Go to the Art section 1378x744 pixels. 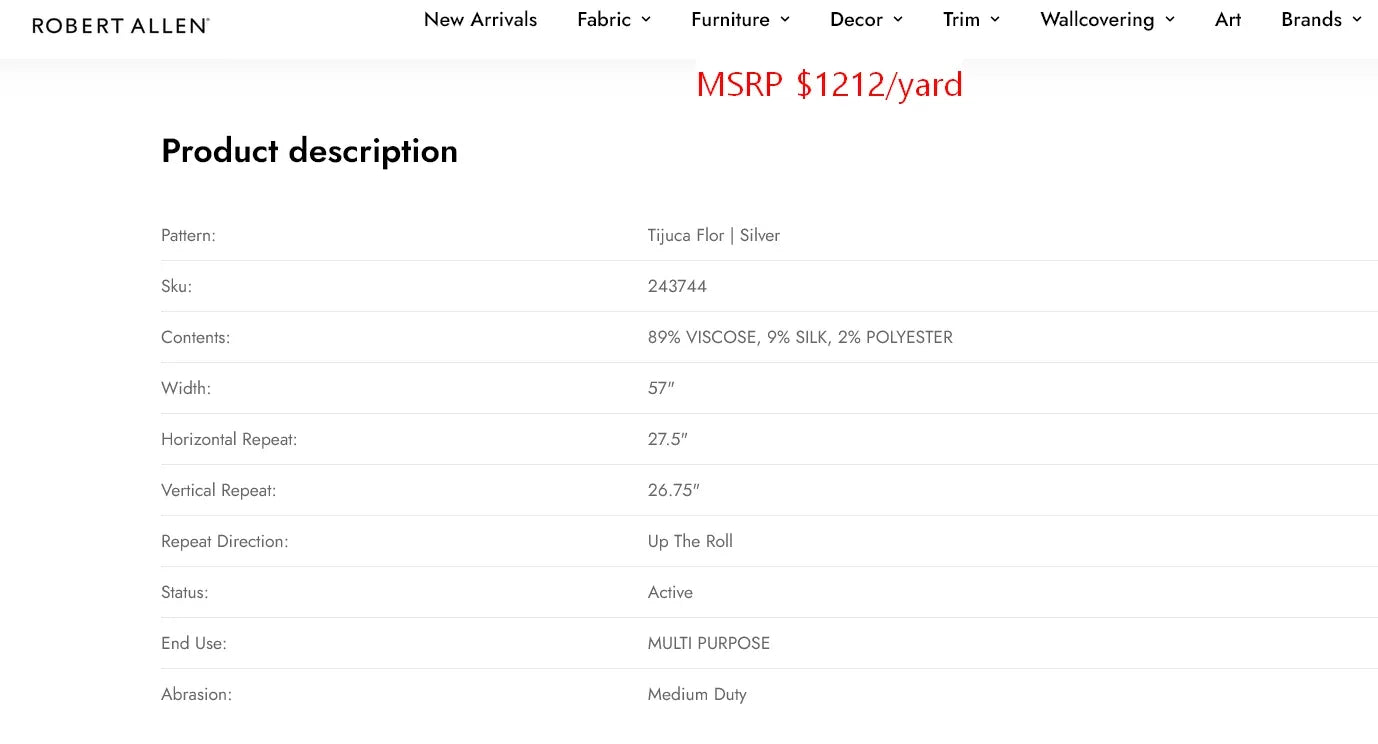pyautogui.click(x=1228, y=20)
